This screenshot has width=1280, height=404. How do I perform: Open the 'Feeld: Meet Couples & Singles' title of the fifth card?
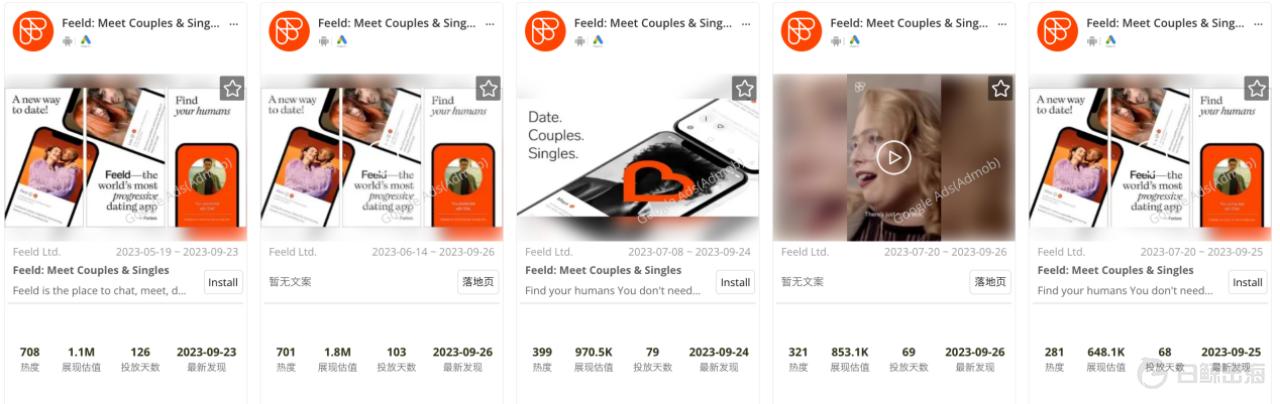pos(1115,270)
